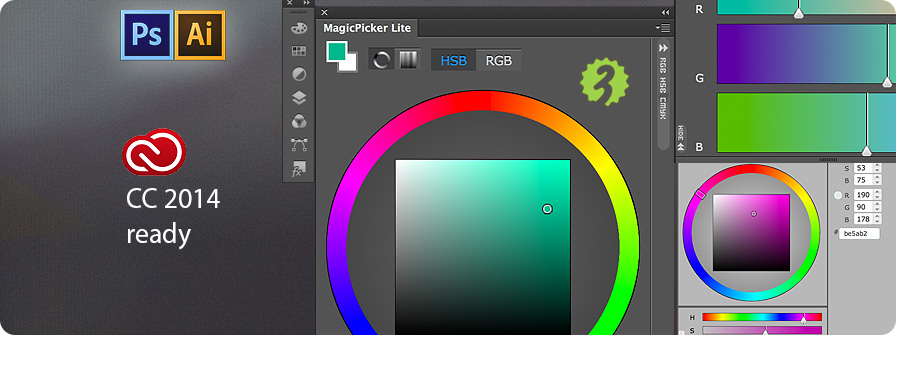The height and width of the screenshot is (380, 900).
Task: Open the MagicPicker Lite panel flyout menu
Action: [x=663, y=28]
